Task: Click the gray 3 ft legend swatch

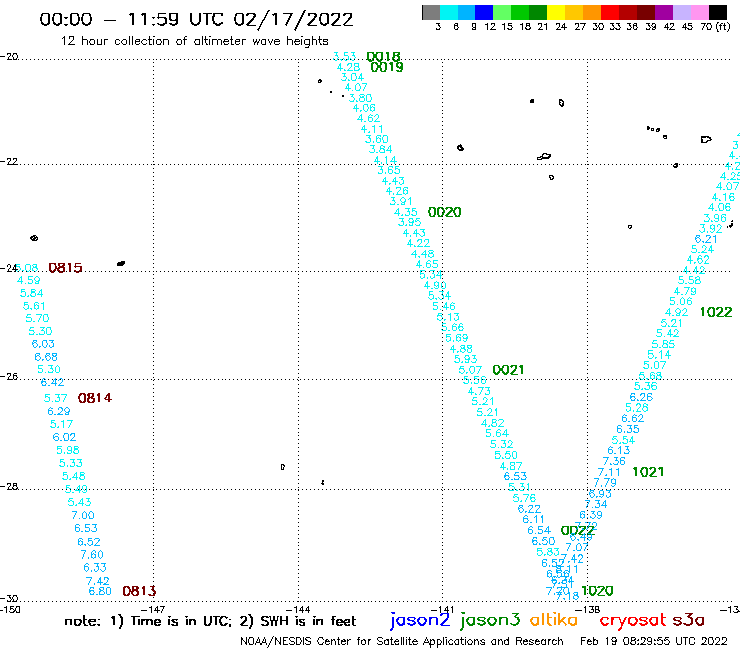Action: [431, 12]
